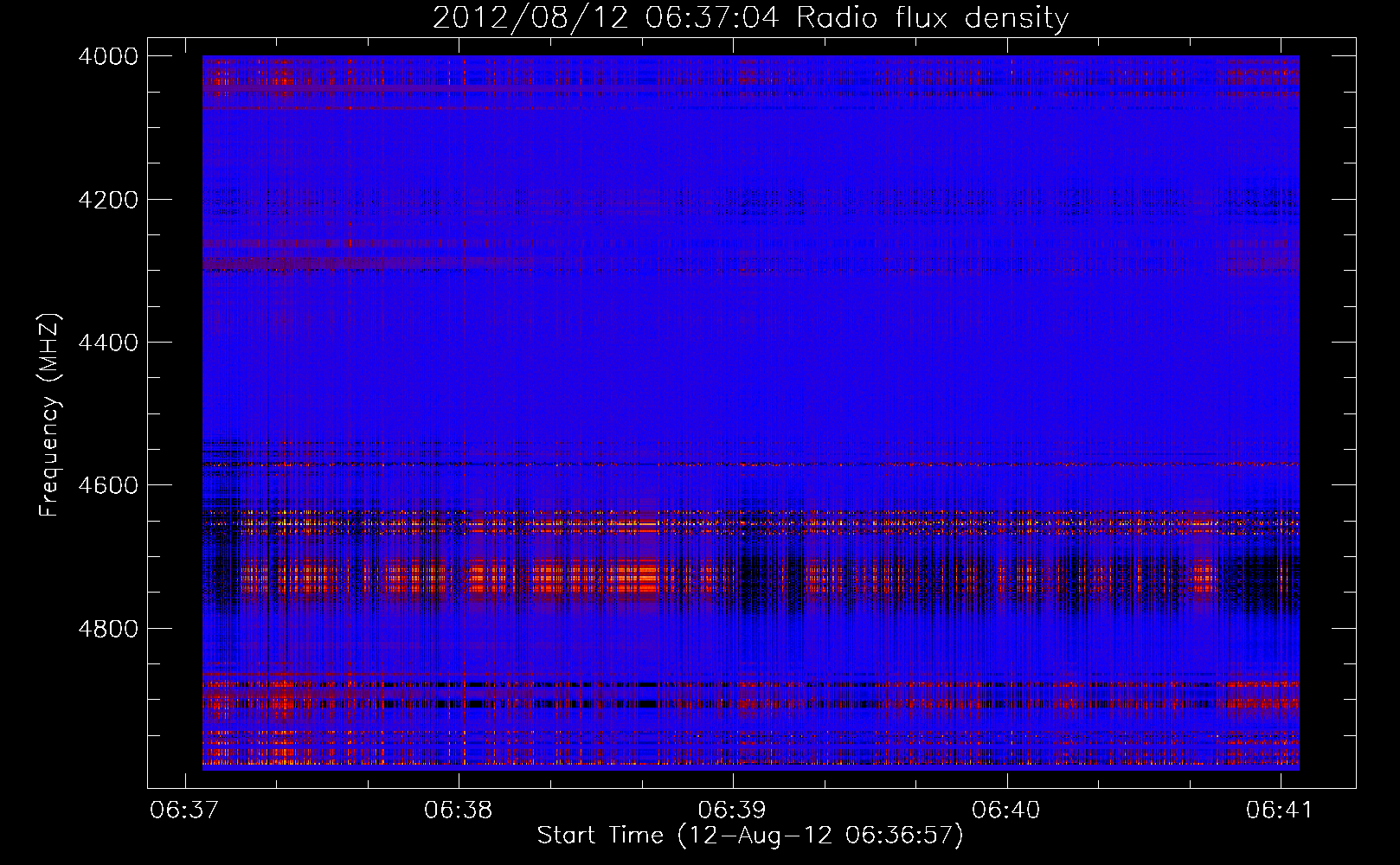The width and height of the screenshot is (1400, 865).
Task: Click the 06:37 time tick label
Action: [184, 811]
